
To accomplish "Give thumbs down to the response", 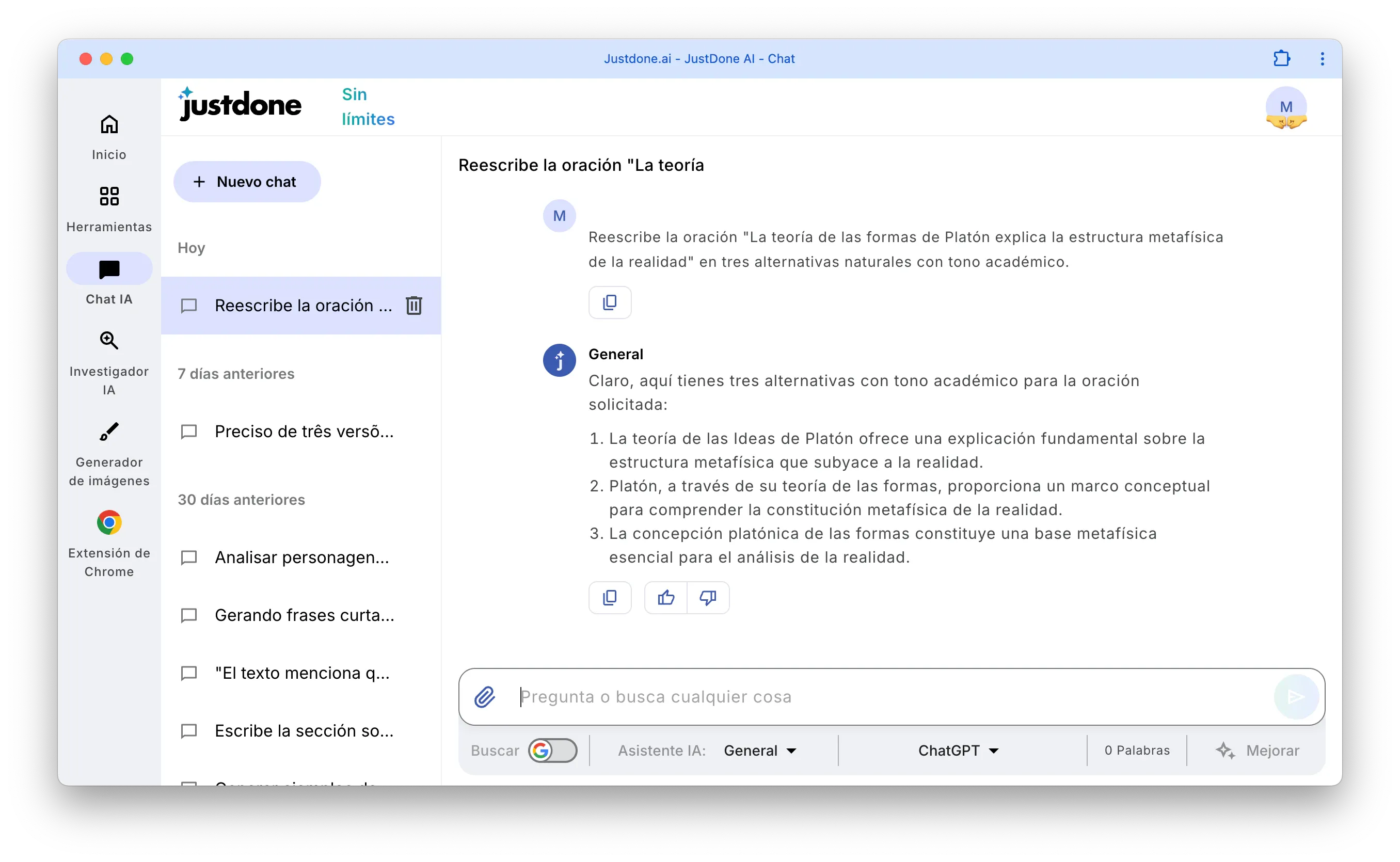I will [x=708, y=598].
